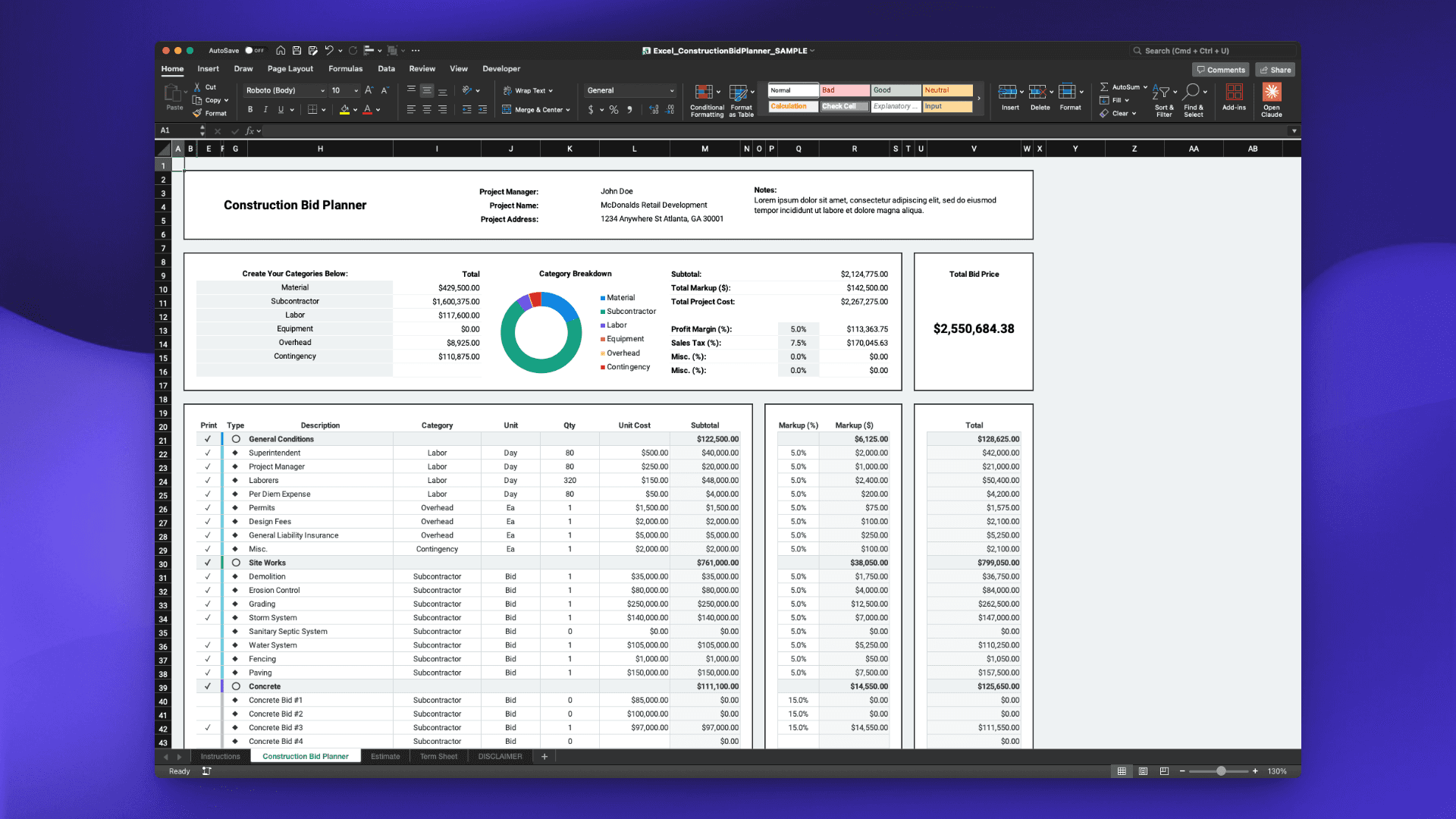Open the AutoSum dropdown
The image size is (1456, 819).
[1145, 87]
